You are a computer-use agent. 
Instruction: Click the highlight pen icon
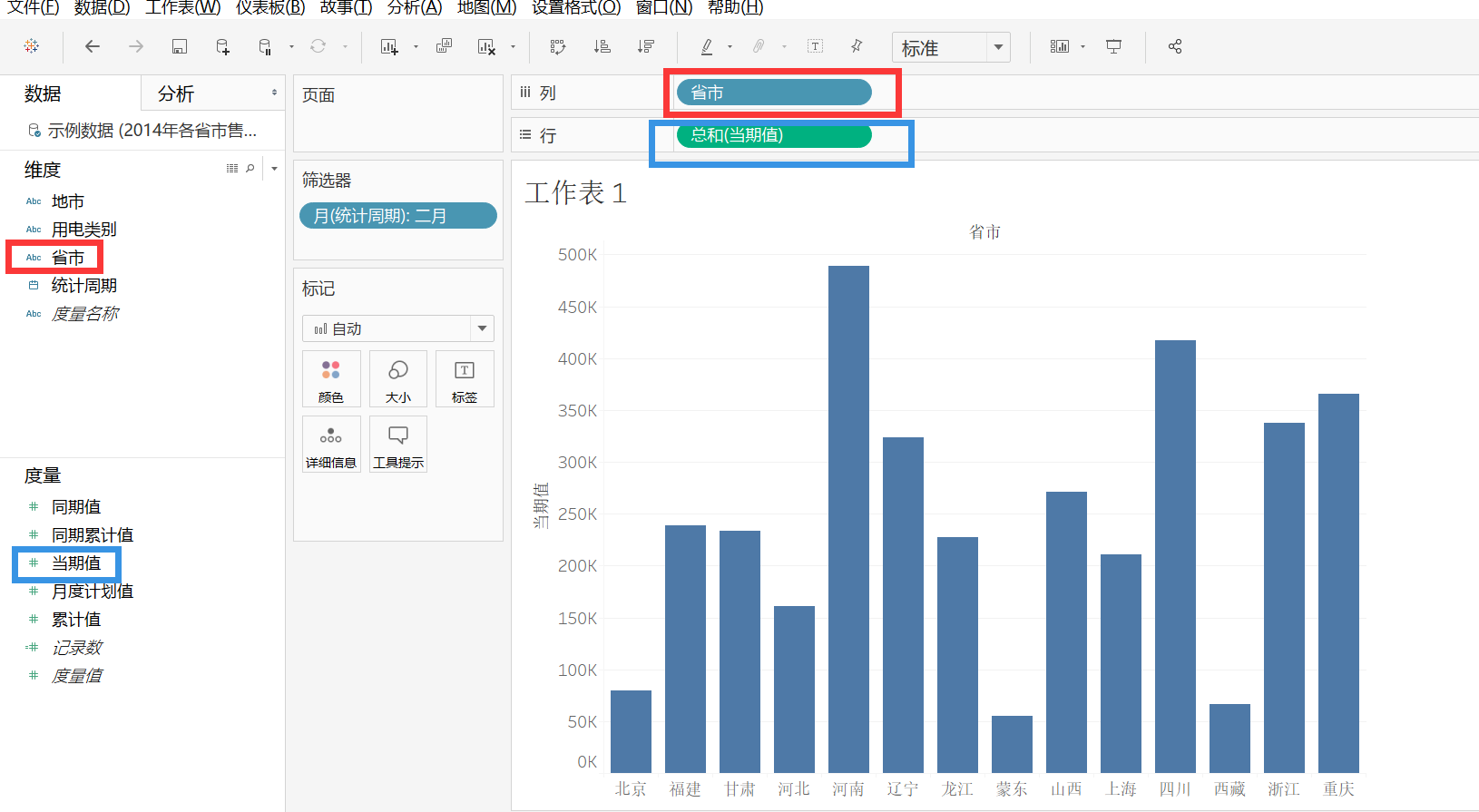706,46
